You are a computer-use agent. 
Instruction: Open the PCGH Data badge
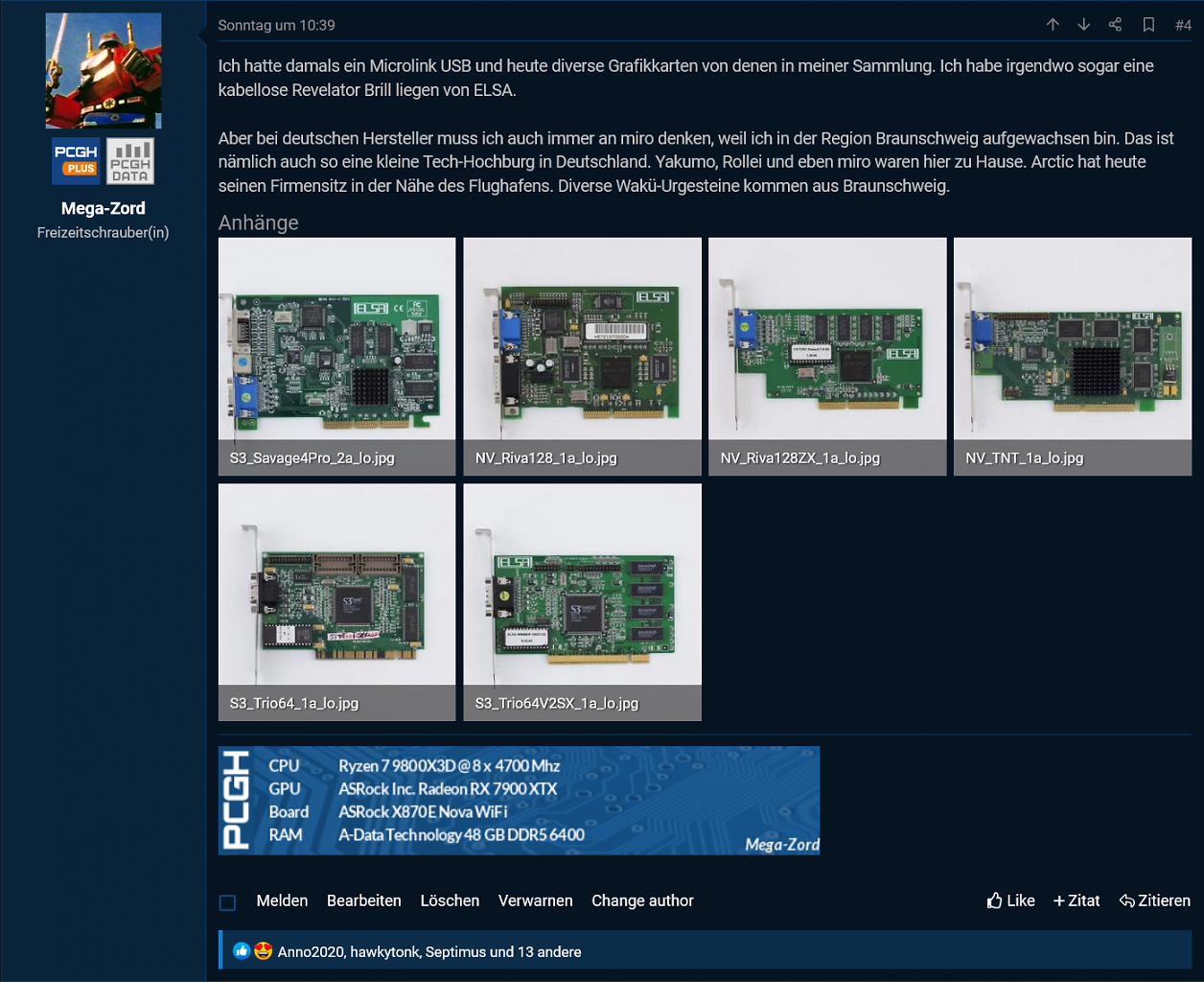tap(130, 160)
